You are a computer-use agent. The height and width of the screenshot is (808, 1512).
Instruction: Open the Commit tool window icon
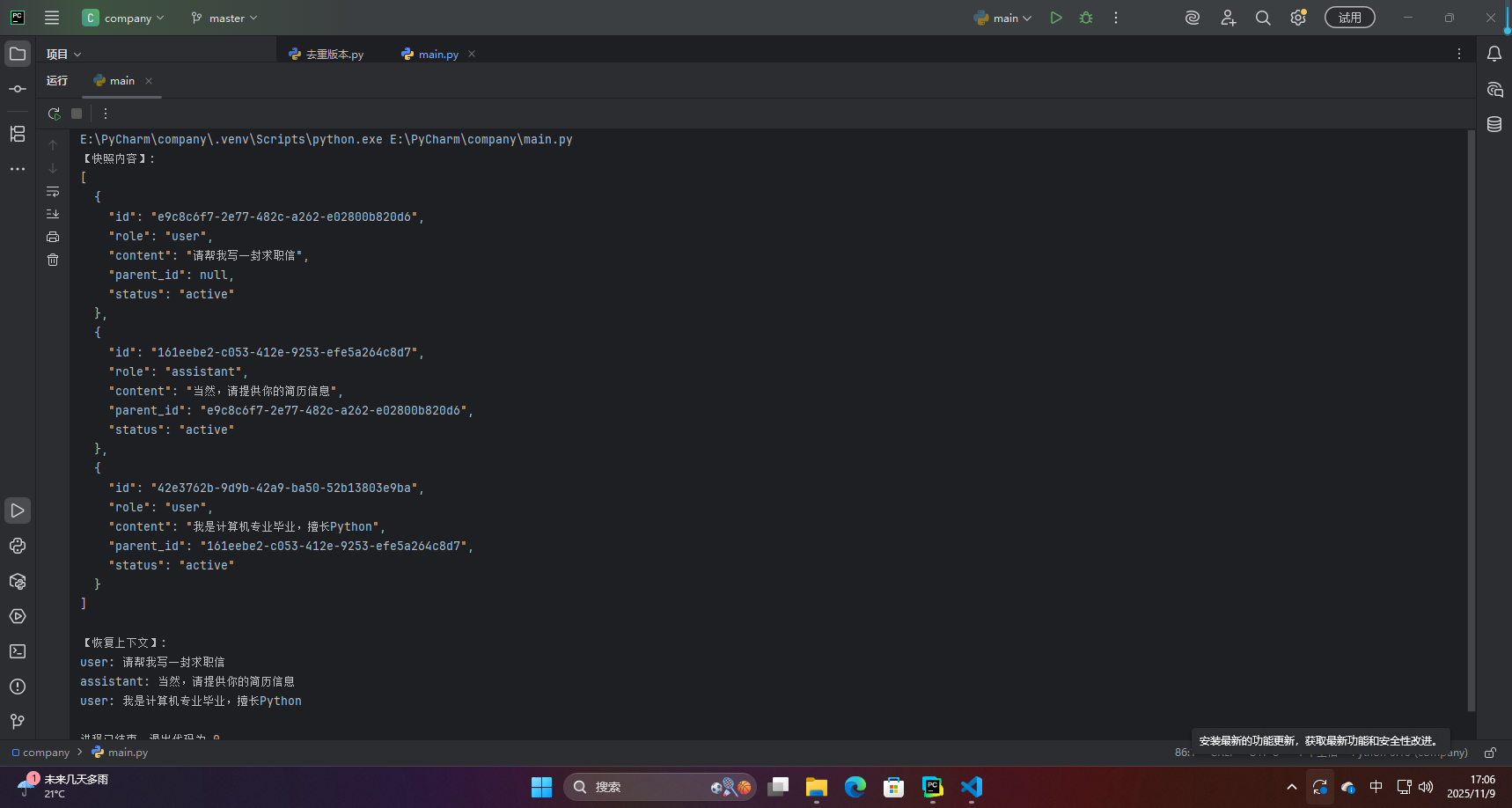pos(18,89)
